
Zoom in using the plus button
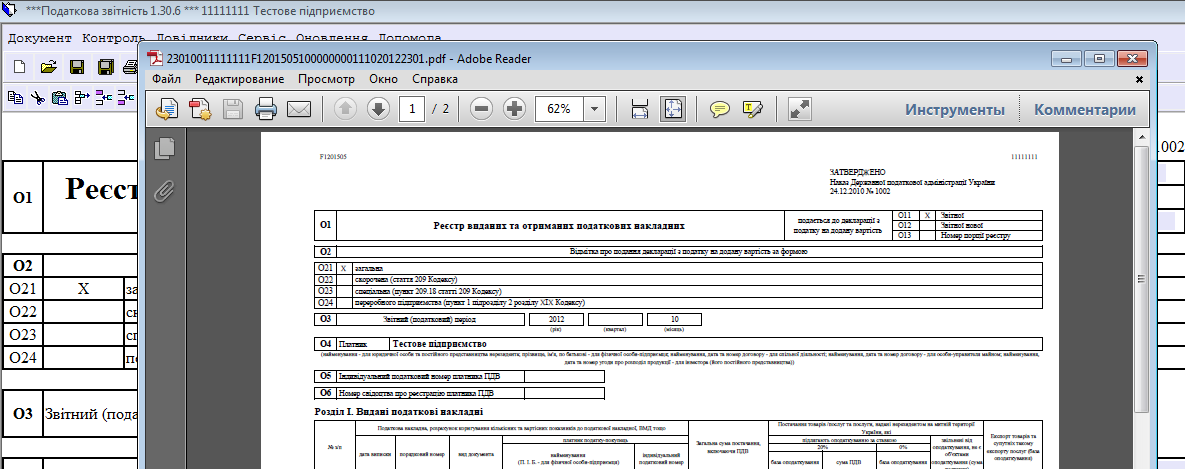(514, 109)
